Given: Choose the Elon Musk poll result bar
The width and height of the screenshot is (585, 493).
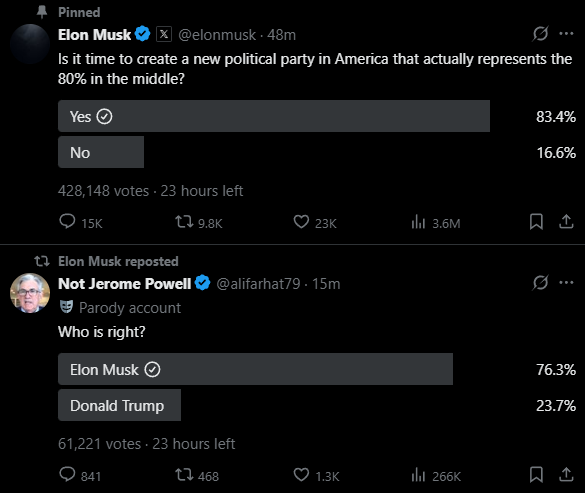Looking at the screenshot, I should point(255,369).
